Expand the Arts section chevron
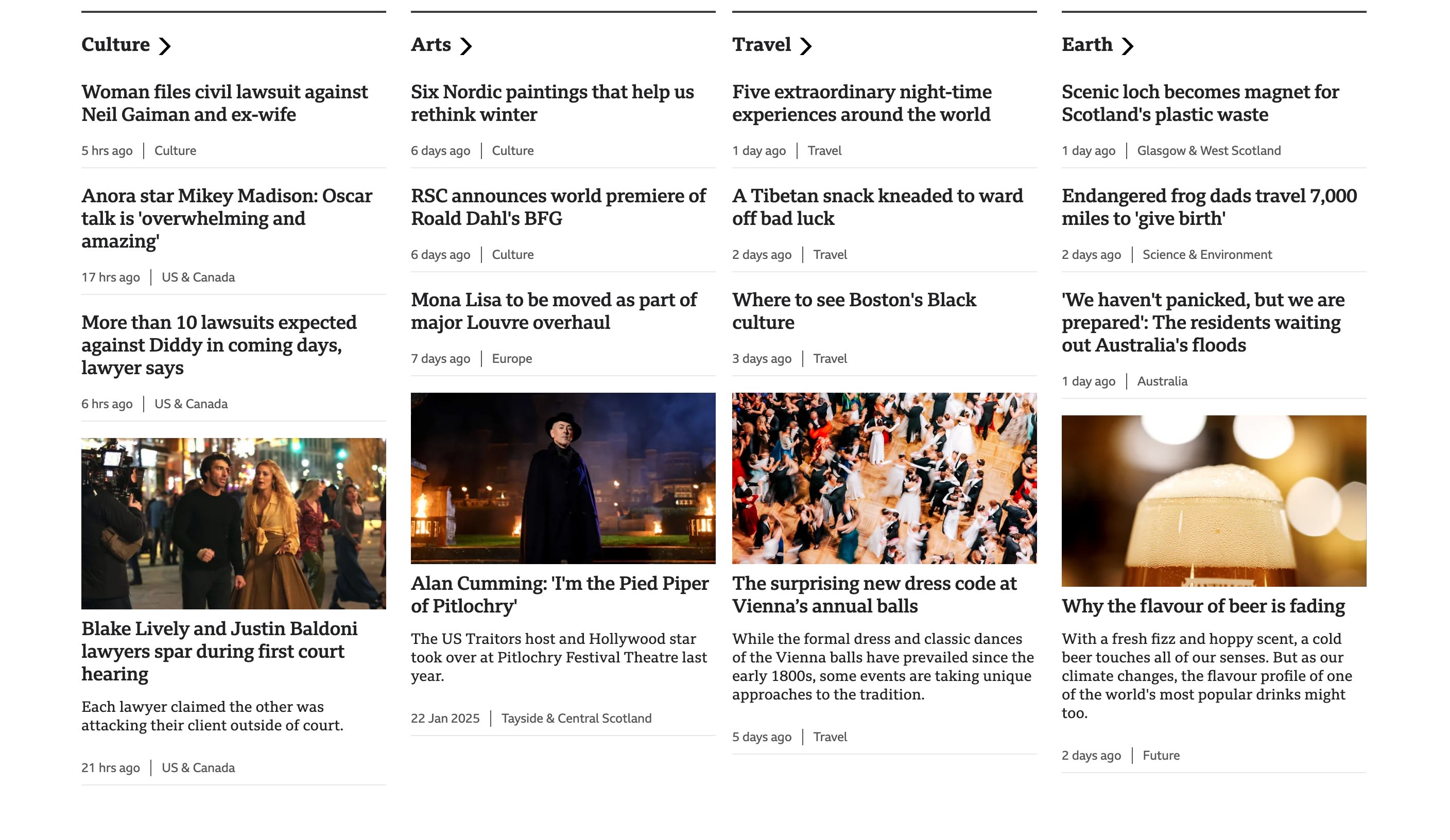This screenshot has width=1450, height=840. pos(467,44)
